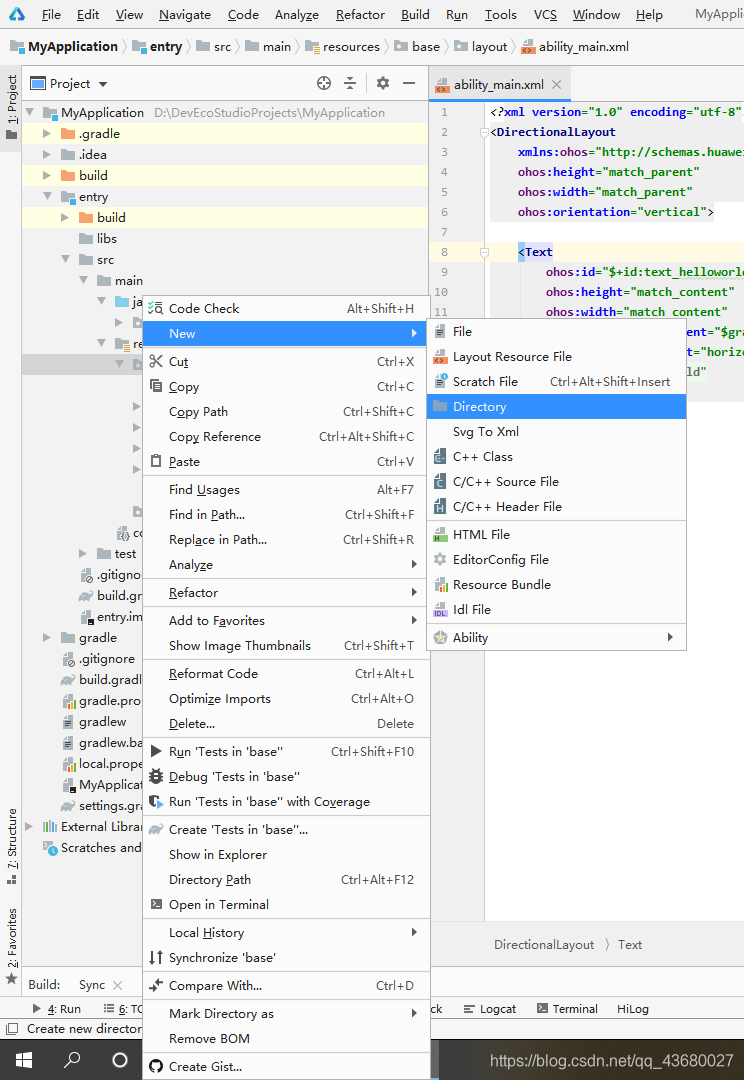
Task: Open Windows search magnifier
Action: point(72,1060)
